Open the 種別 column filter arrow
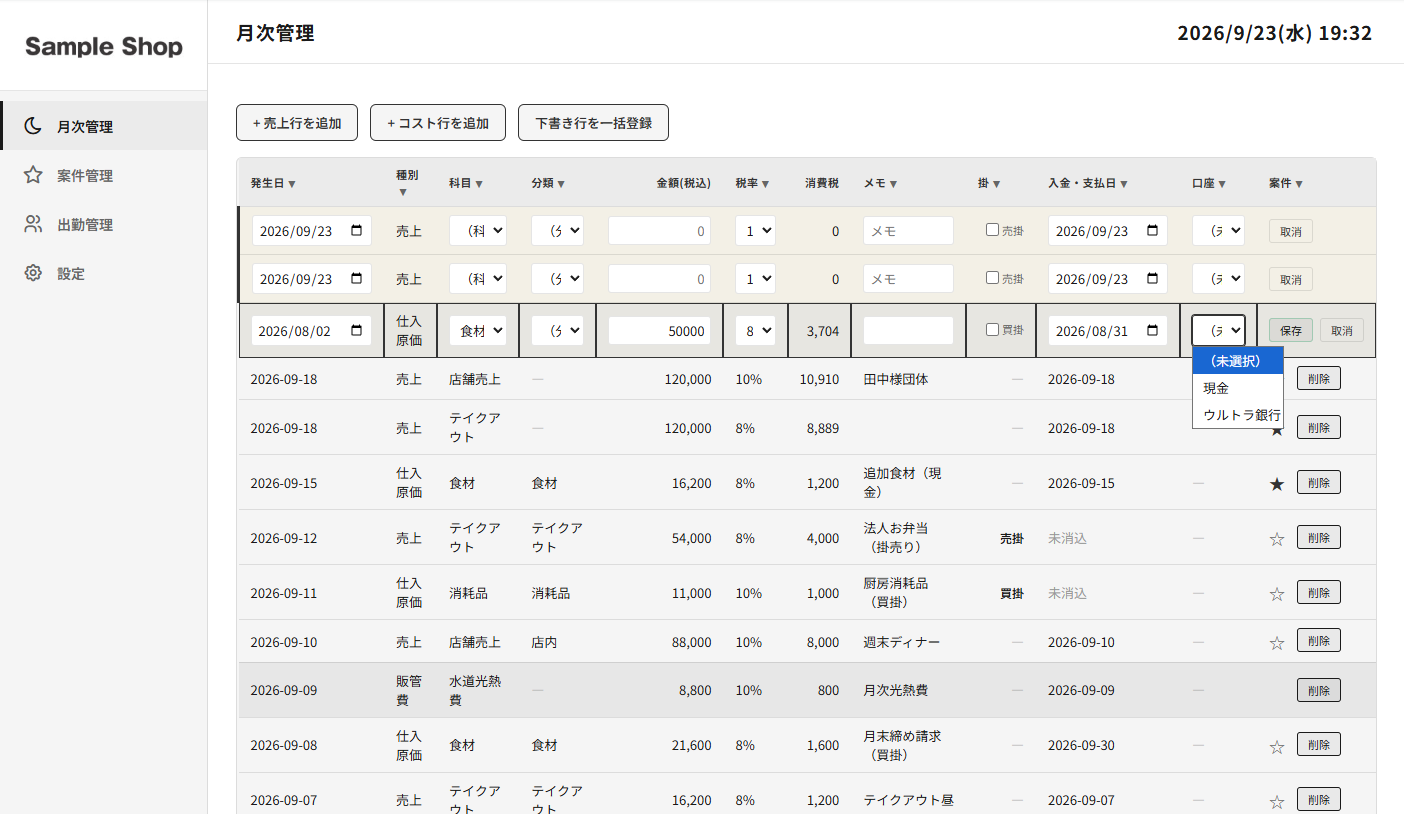The height and width of the screenshot is (814, 1404). 403,192
